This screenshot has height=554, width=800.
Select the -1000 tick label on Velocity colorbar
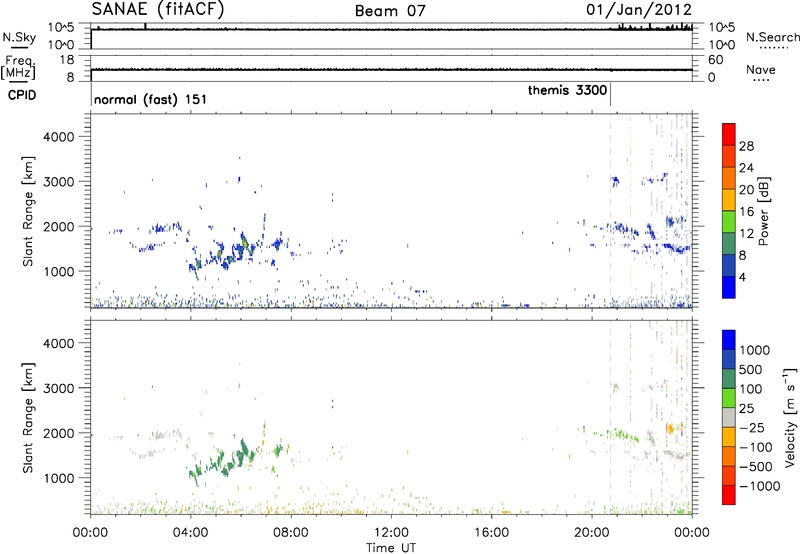tap(759, 486)
